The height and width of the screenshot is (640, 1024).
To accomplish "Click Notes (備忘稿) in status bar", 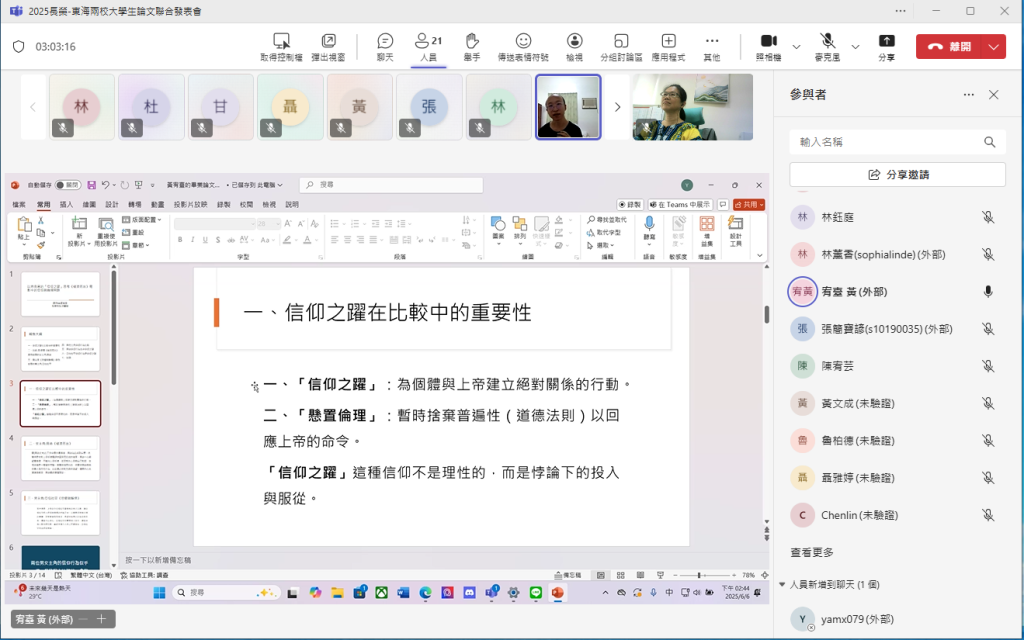I will point(568,575).
